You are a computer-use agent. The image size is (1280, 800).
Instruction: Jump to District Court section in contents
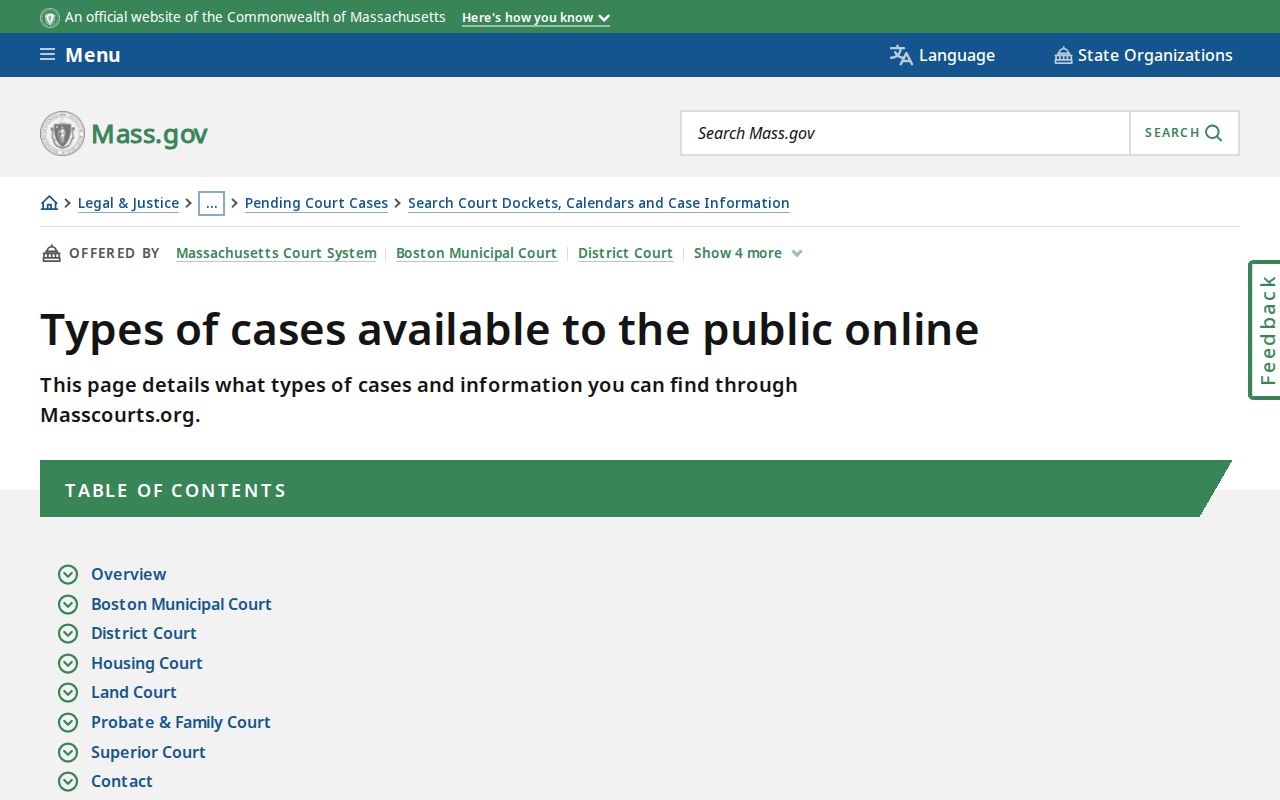pyautogui.click(x=144, y=633)
